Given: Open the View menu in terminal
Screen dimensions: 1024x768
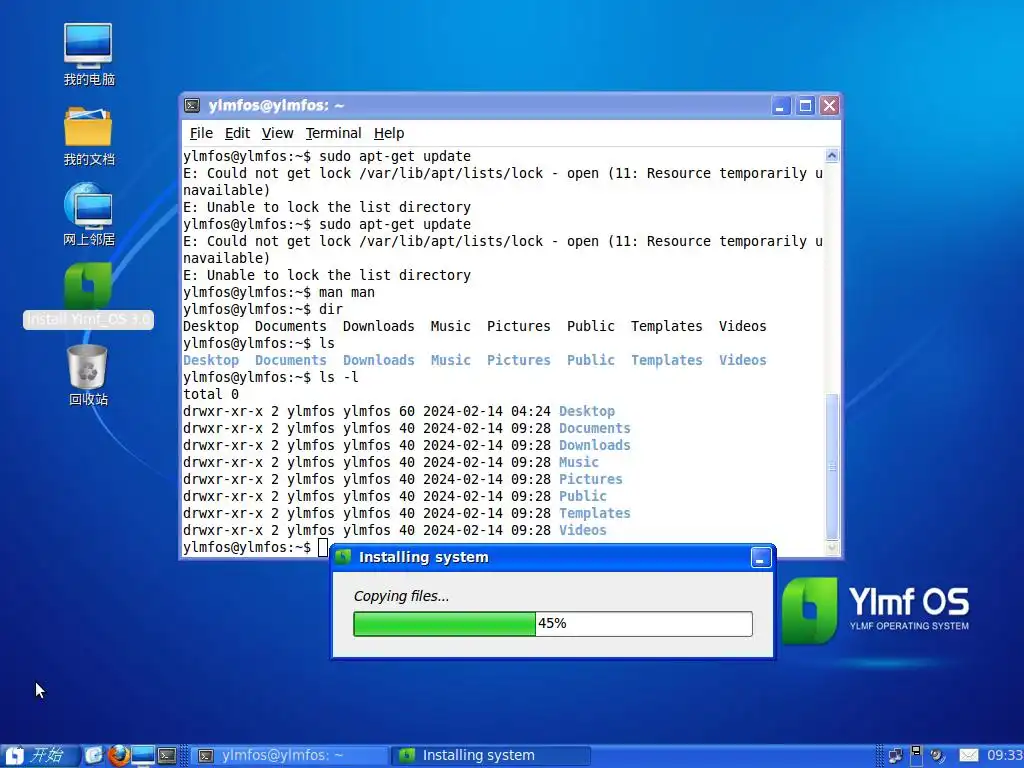Looking at the screenshot, I should (278, 133).
